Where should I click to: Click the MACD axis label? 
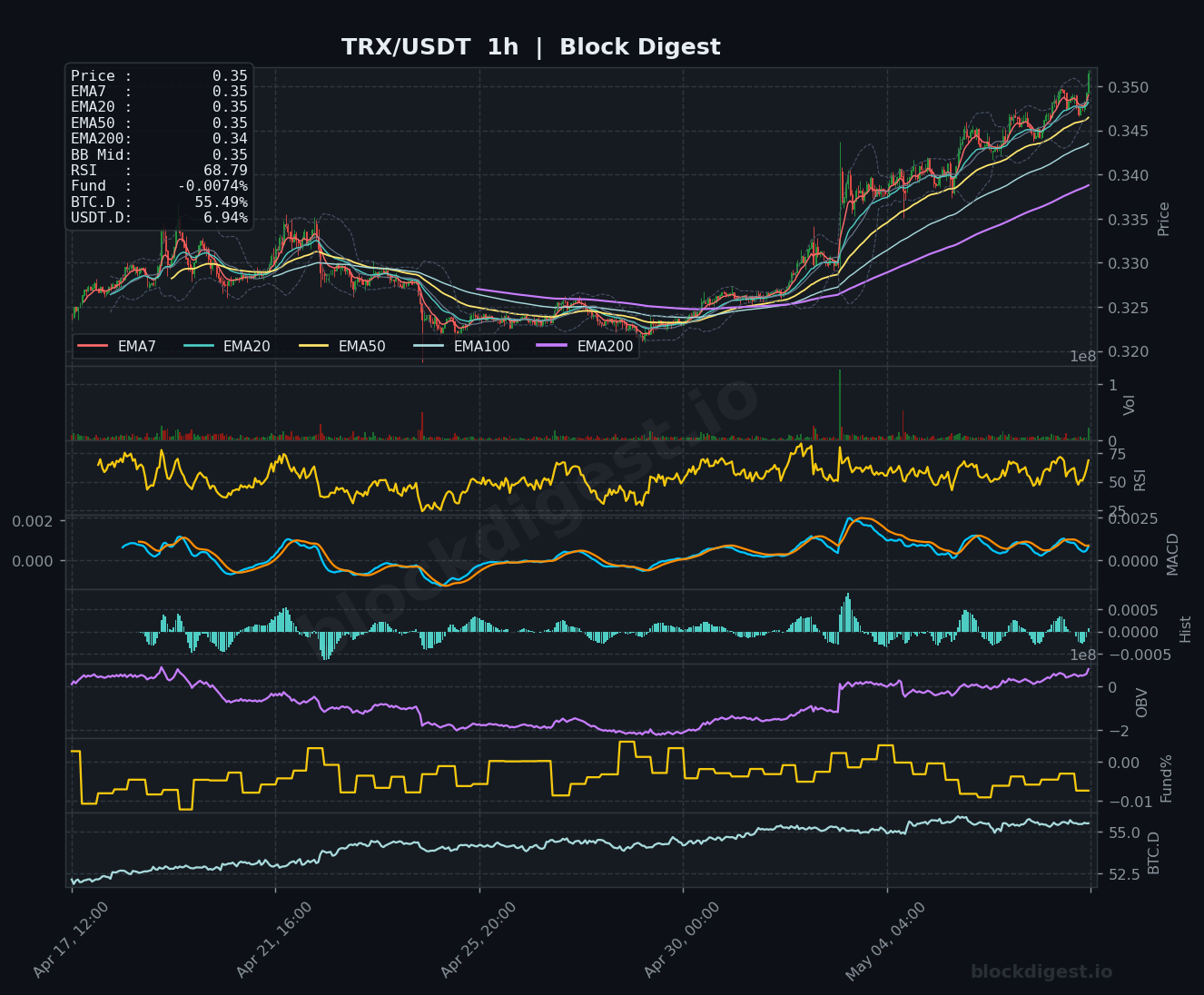point(1172,554)
